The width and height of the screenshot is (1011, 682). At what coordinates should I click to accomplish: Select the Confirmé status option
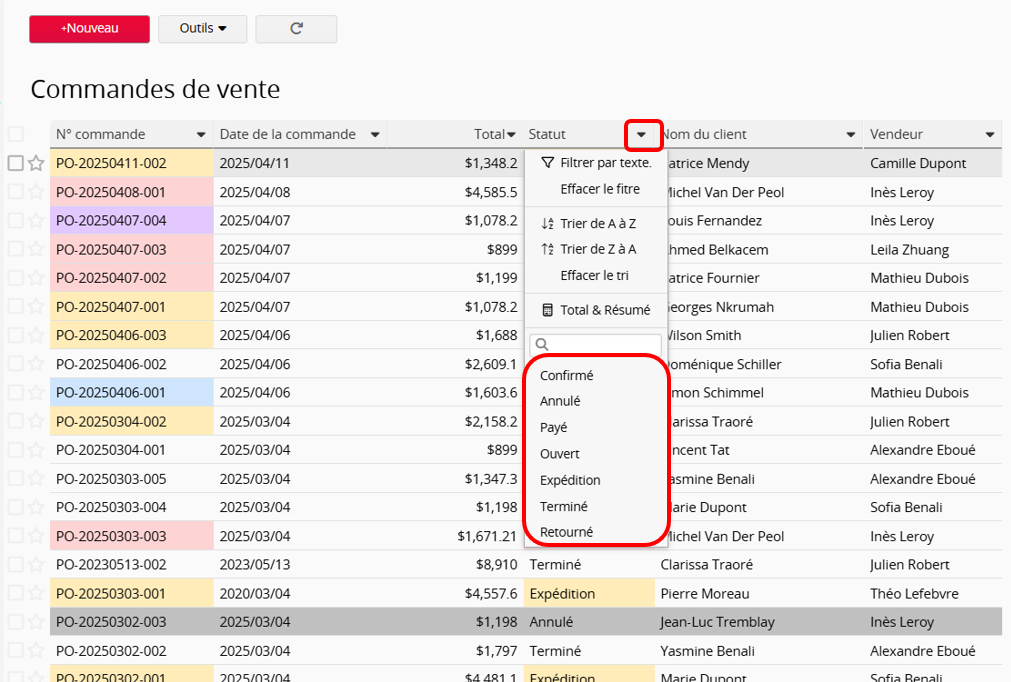click(x=566, y=375)
